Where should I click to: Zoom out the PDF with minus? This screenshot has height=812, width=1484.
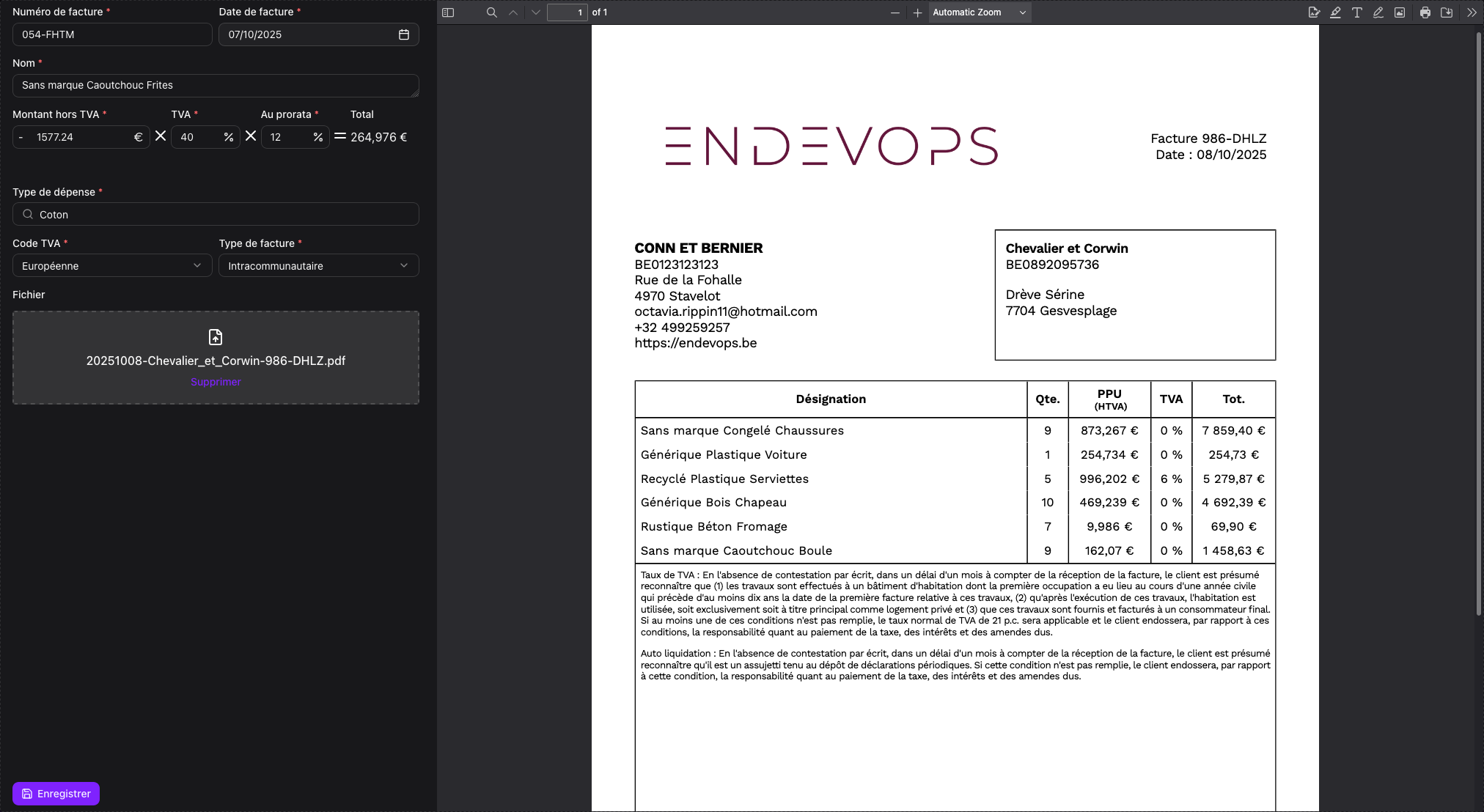[895, 12]
